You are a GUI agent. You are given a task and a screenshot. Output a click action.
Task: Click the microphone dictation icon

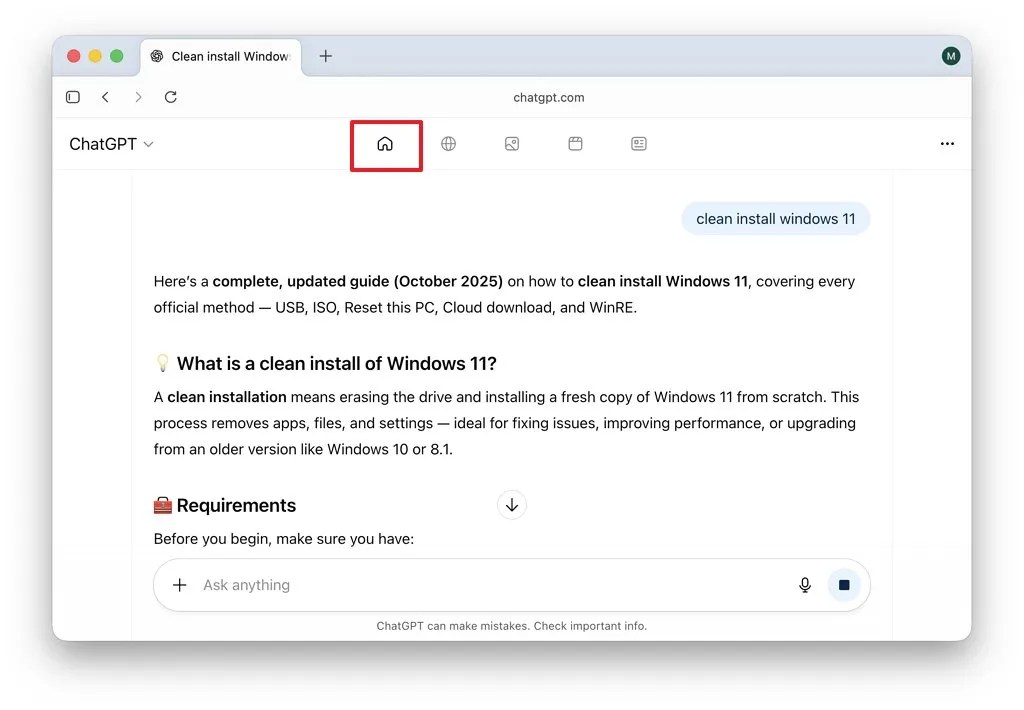(x=805, y=585)
